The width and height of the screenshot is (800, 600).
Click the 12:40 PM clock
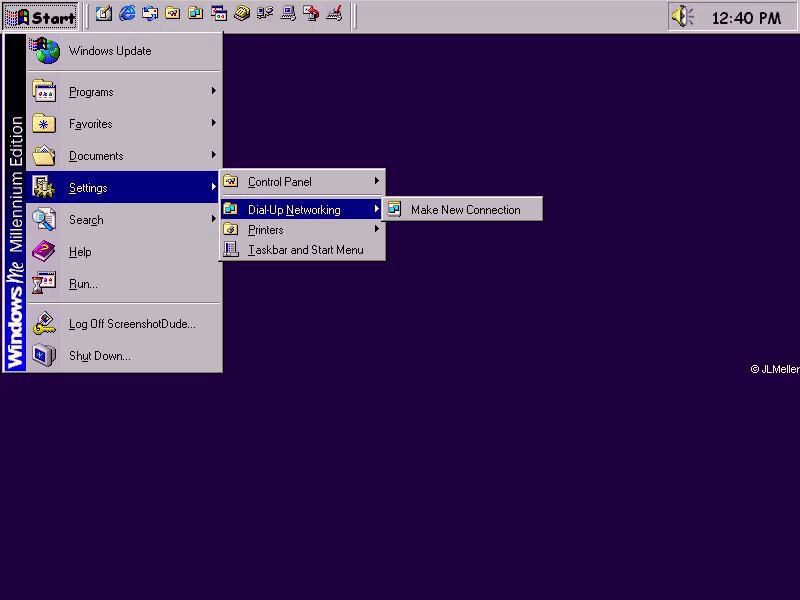point(746,18)
